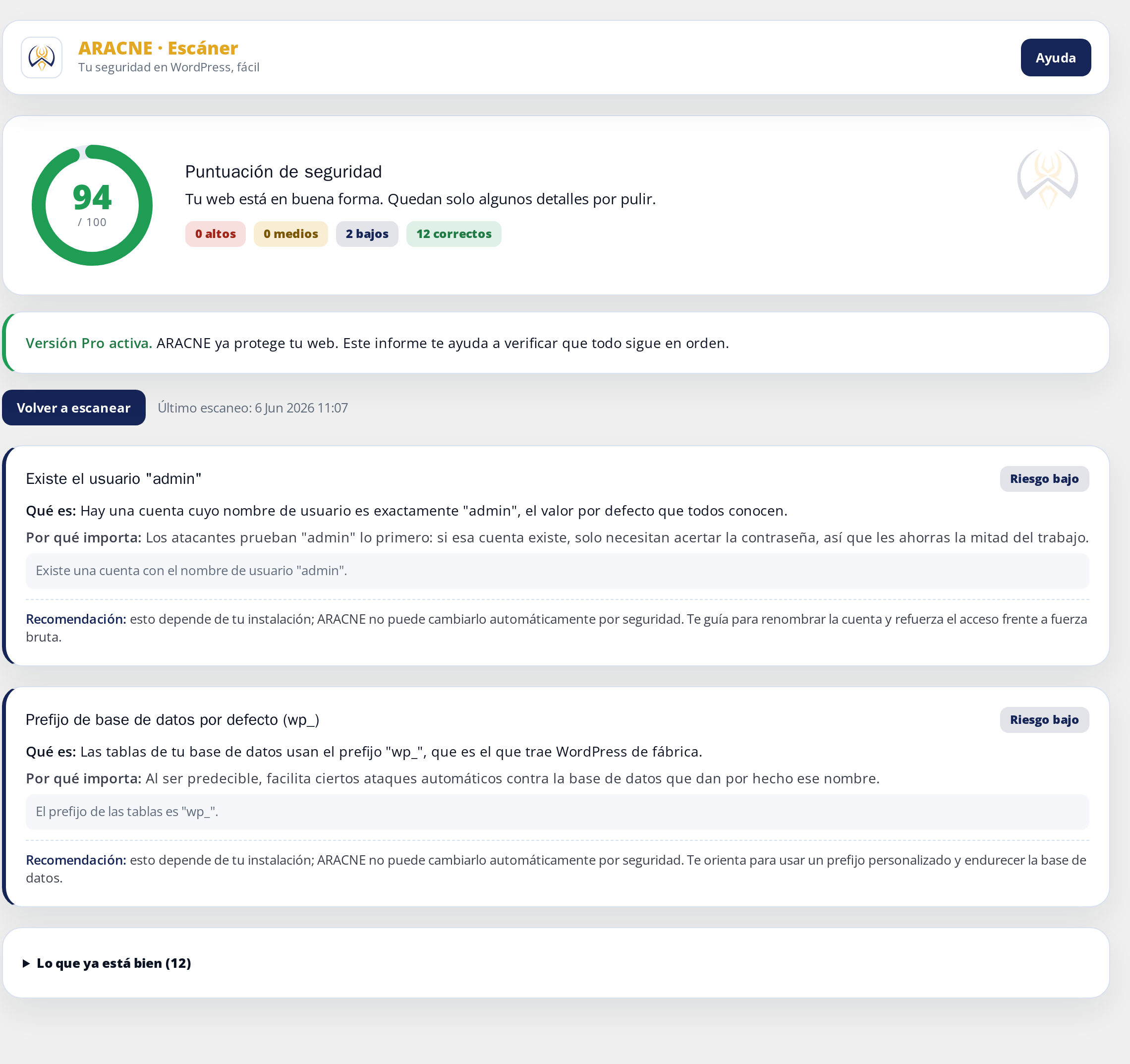Start a rescan with Volver a escanear
The width and height of the screenshot is (1130, 1064).
point(73,408)
